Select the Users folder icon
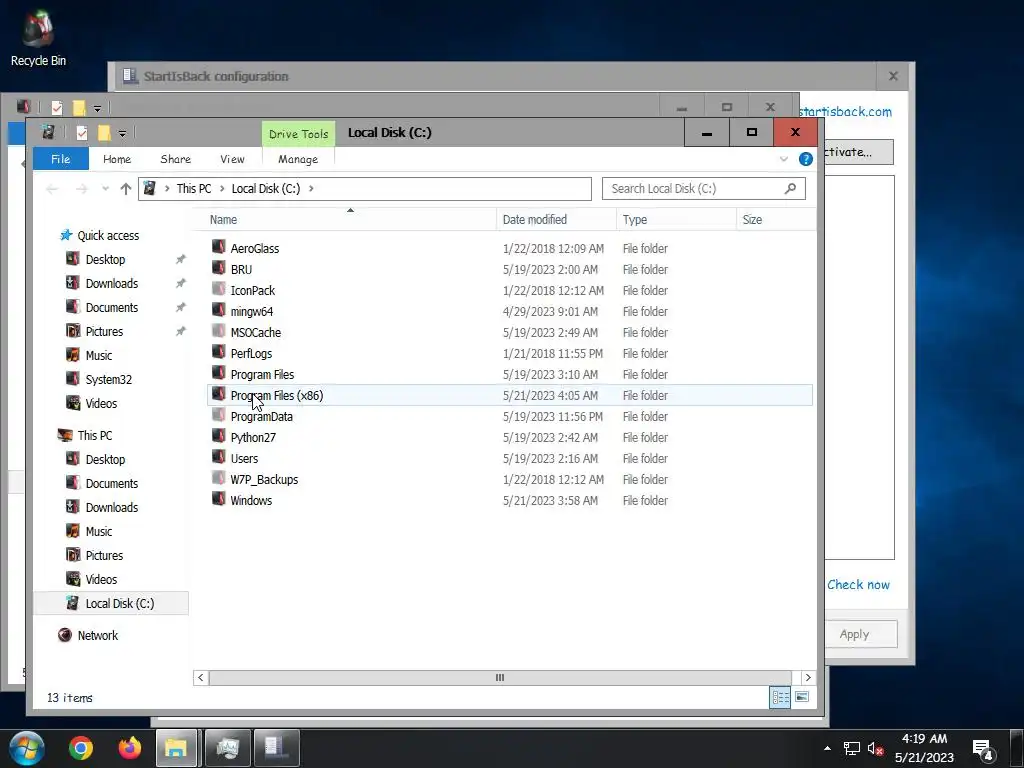Viewport: 1024px width, 768px height. pos(219,458)
